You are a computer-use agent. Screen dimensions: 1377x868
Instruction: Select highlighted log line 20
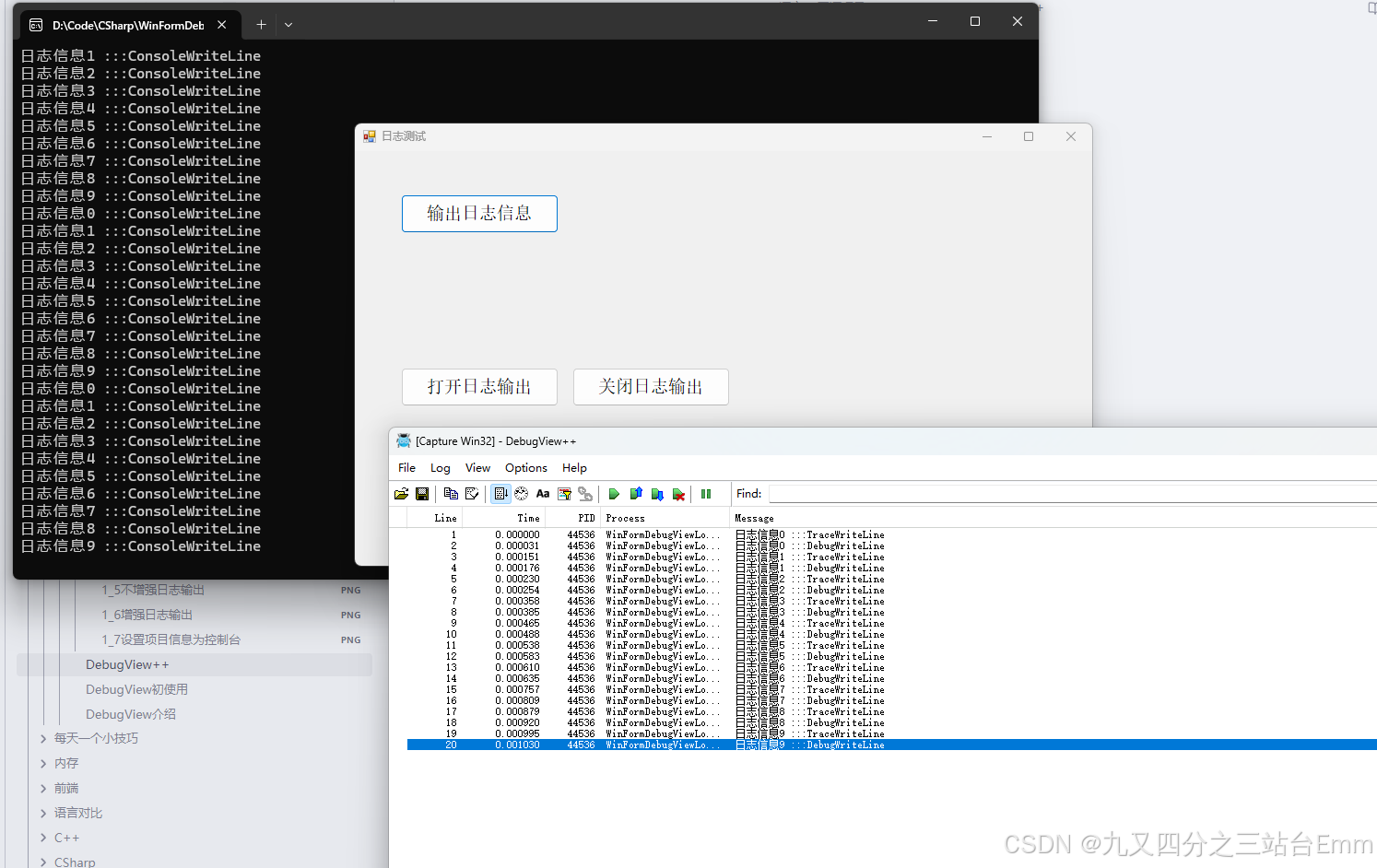coord(892,745)
